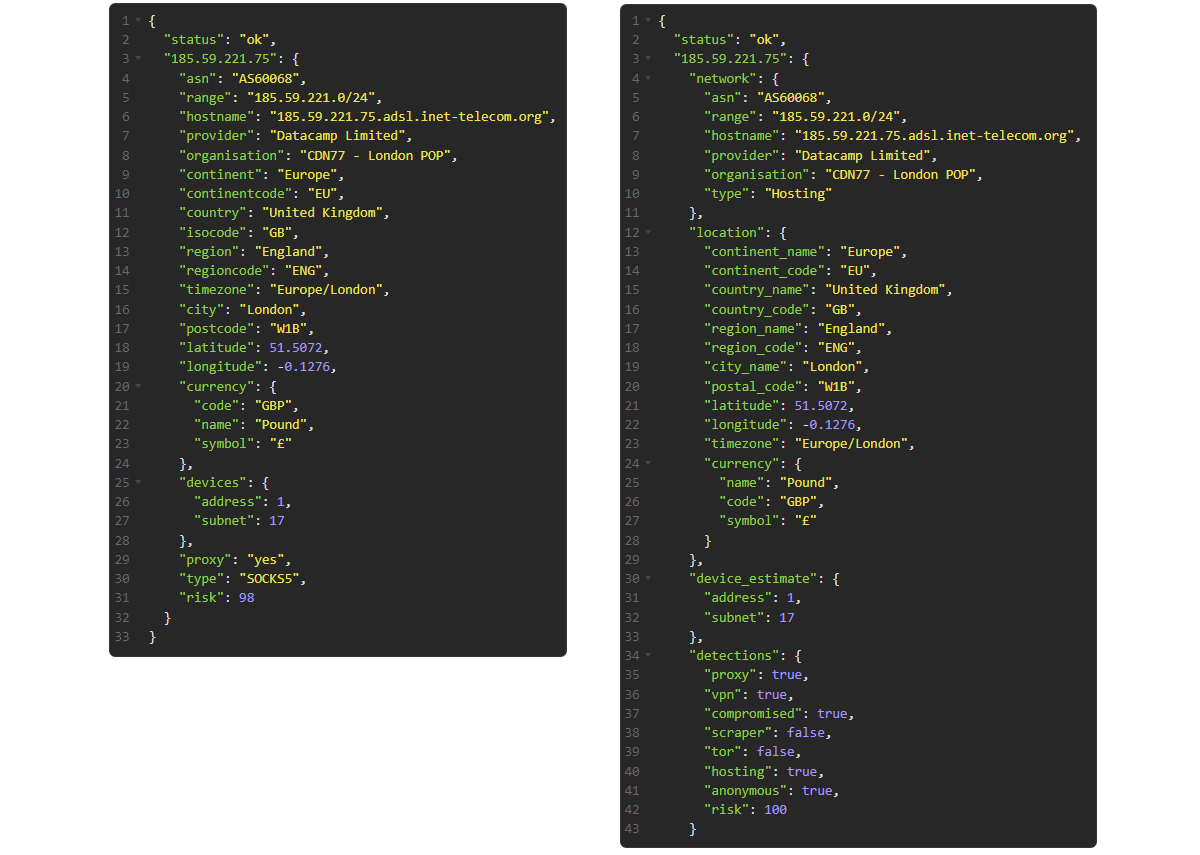This screenshot has width=1200, height=855.
Task: Click the "vpn" key
Action: click(x=725, y=694)
